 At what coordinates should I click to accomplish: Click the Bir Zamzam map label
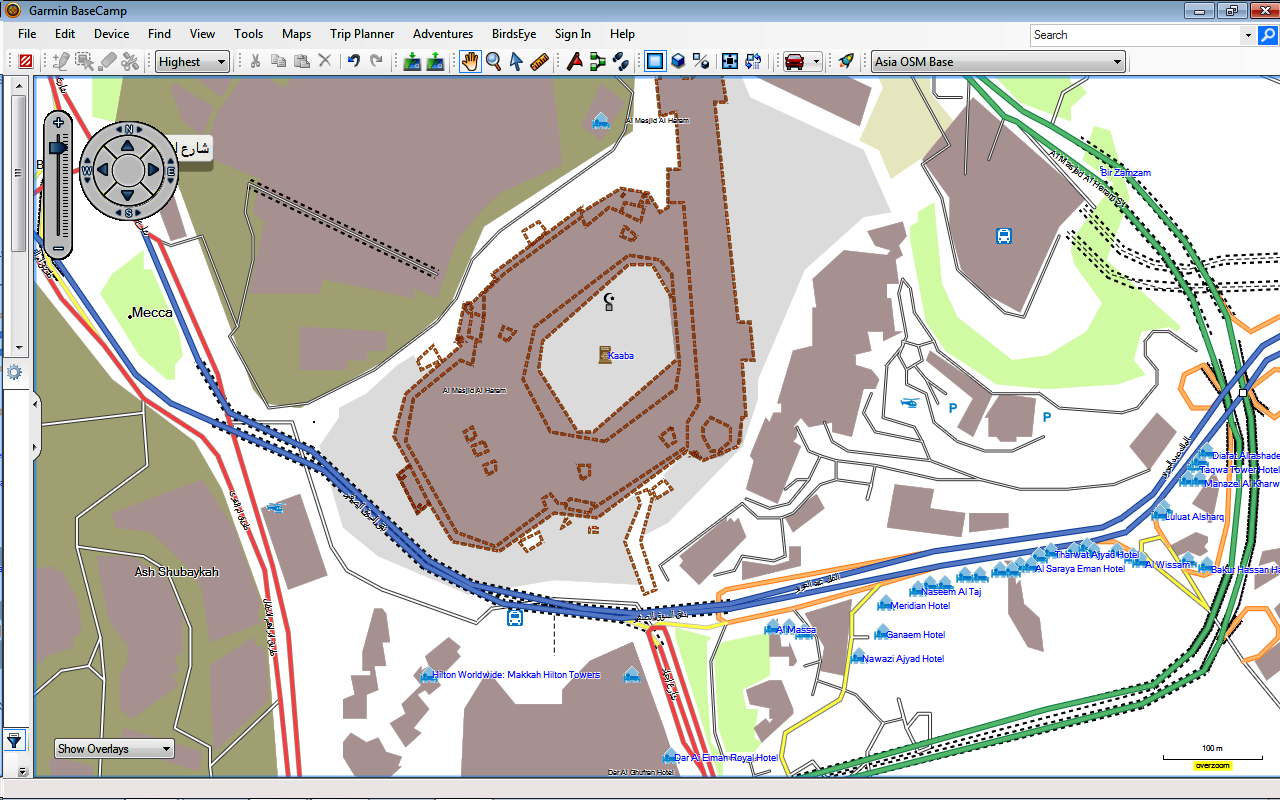coord(1125,173)
